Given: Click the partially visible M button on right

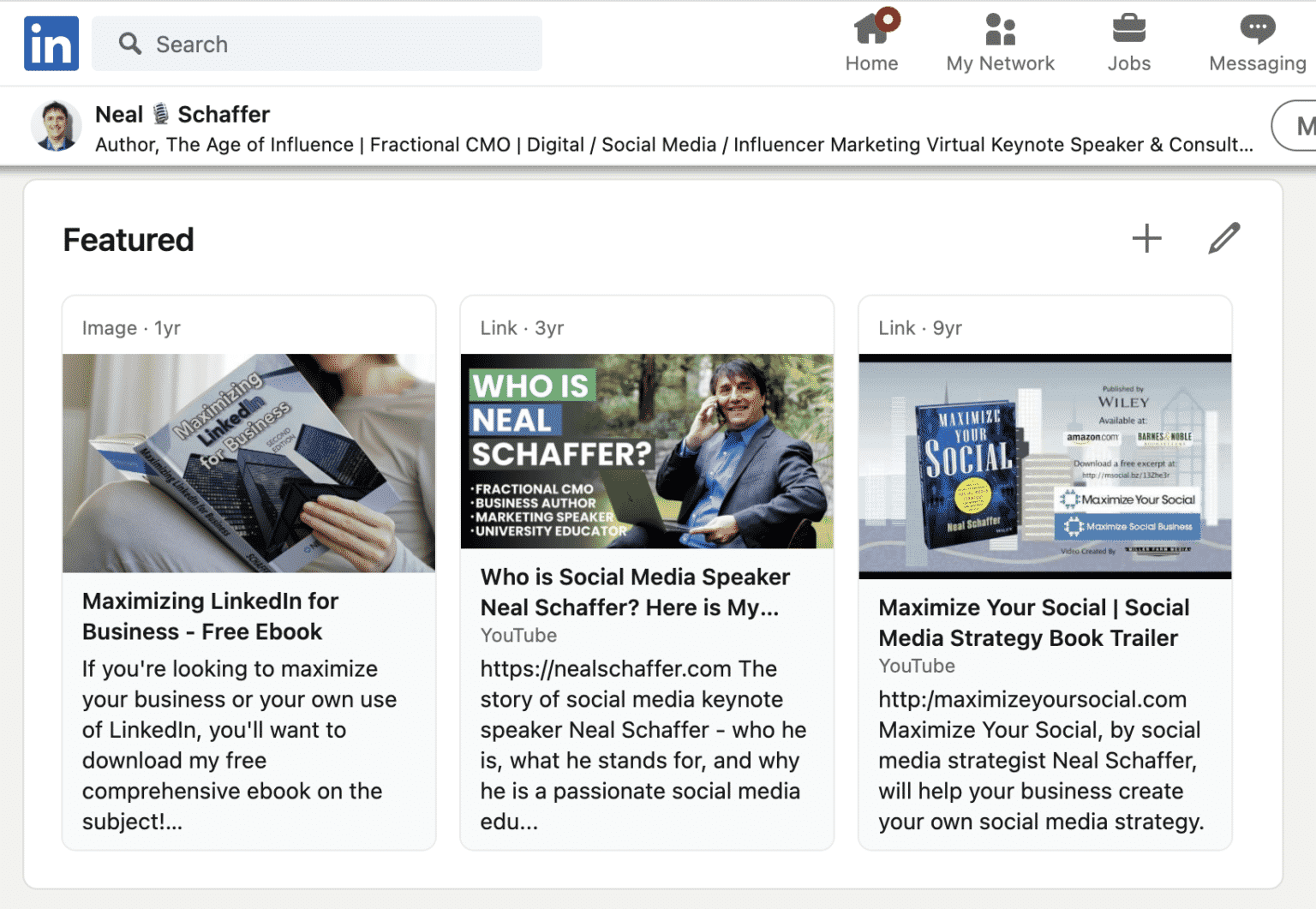Looking at the screenshot, I should 1302,125.
